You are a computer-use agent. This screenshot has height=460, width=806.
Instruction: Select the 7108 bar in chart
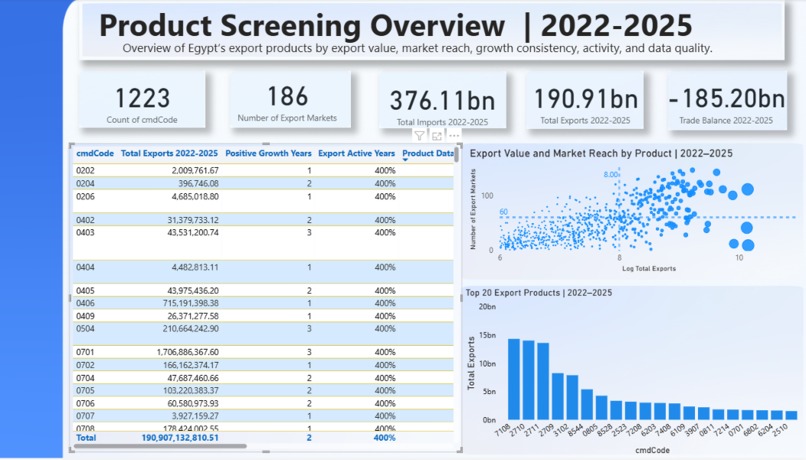pyautogui.click(x=514, y=379)
